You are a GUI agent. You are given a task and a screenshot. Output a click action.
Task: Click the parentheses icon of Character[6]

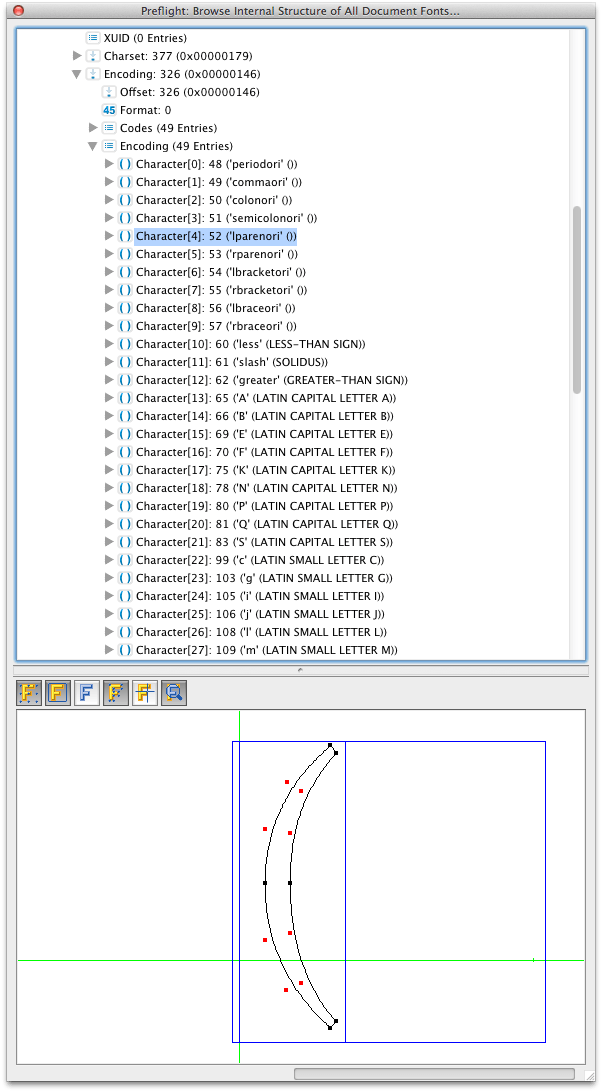coord(125,272)
